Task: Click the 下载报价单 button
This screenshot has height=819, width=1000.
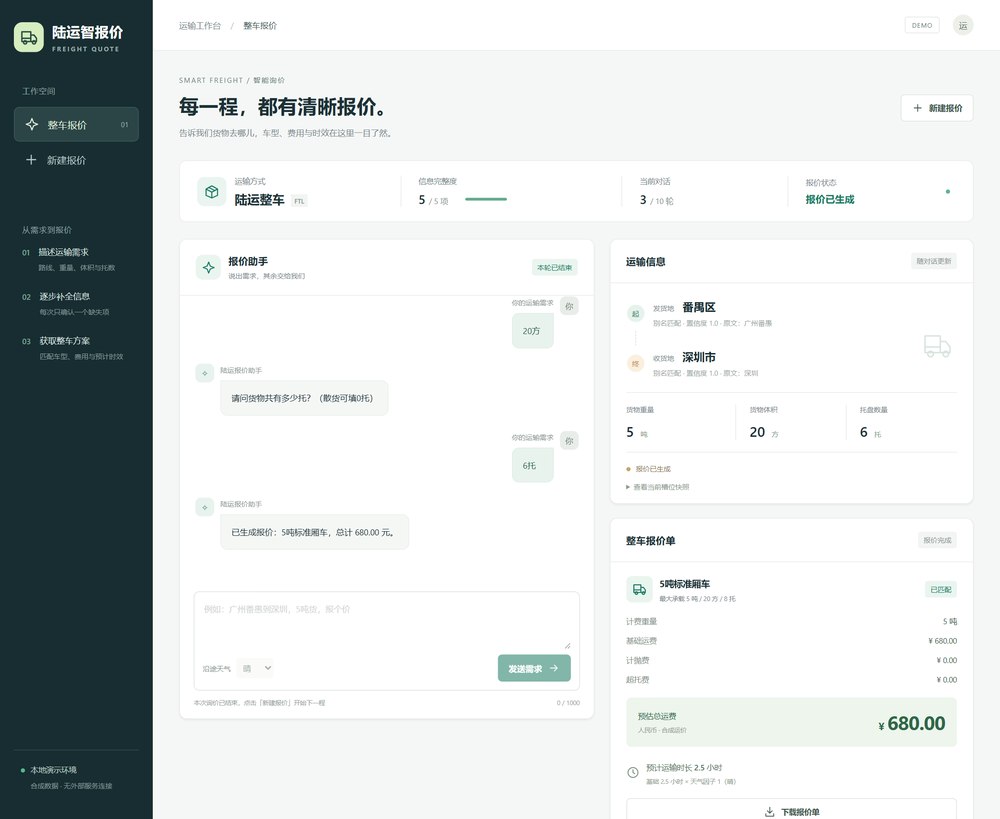Action: pyautogui.click(x=791, y=809)
